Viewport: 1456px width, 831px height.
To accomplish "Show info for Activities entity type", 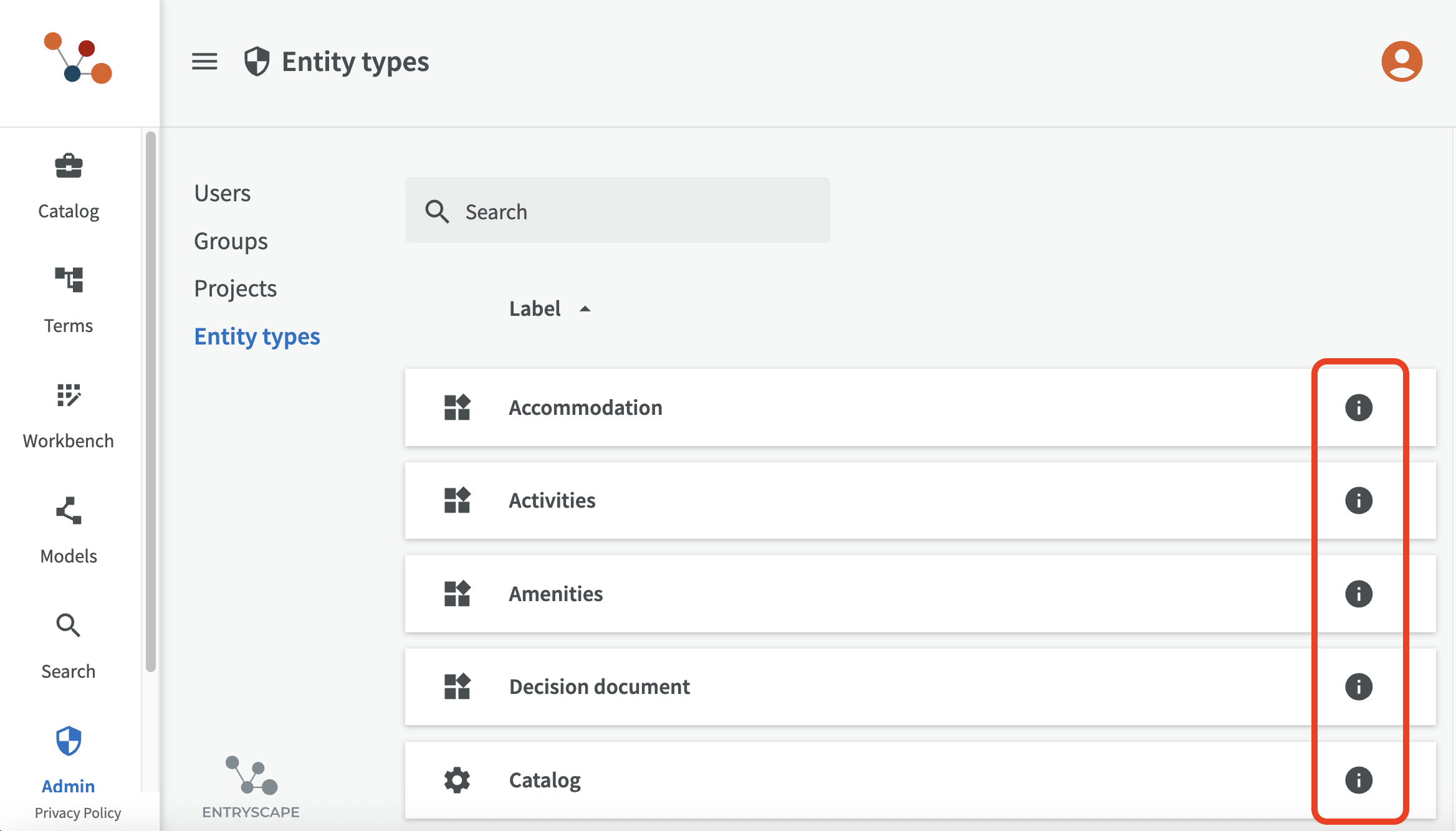I will click(x=1358, y=501).
